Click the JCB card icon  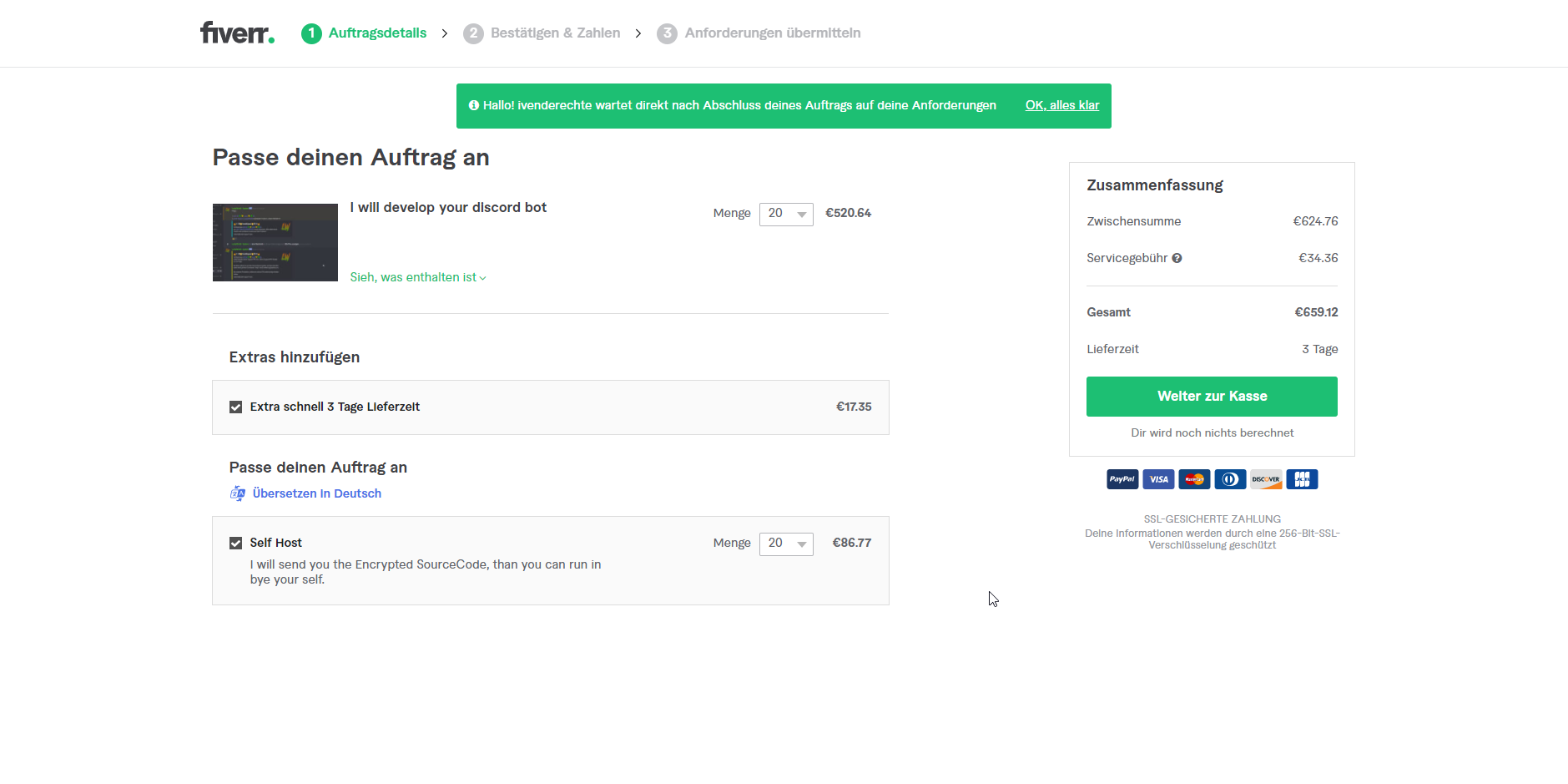[x=1302, y=479]
